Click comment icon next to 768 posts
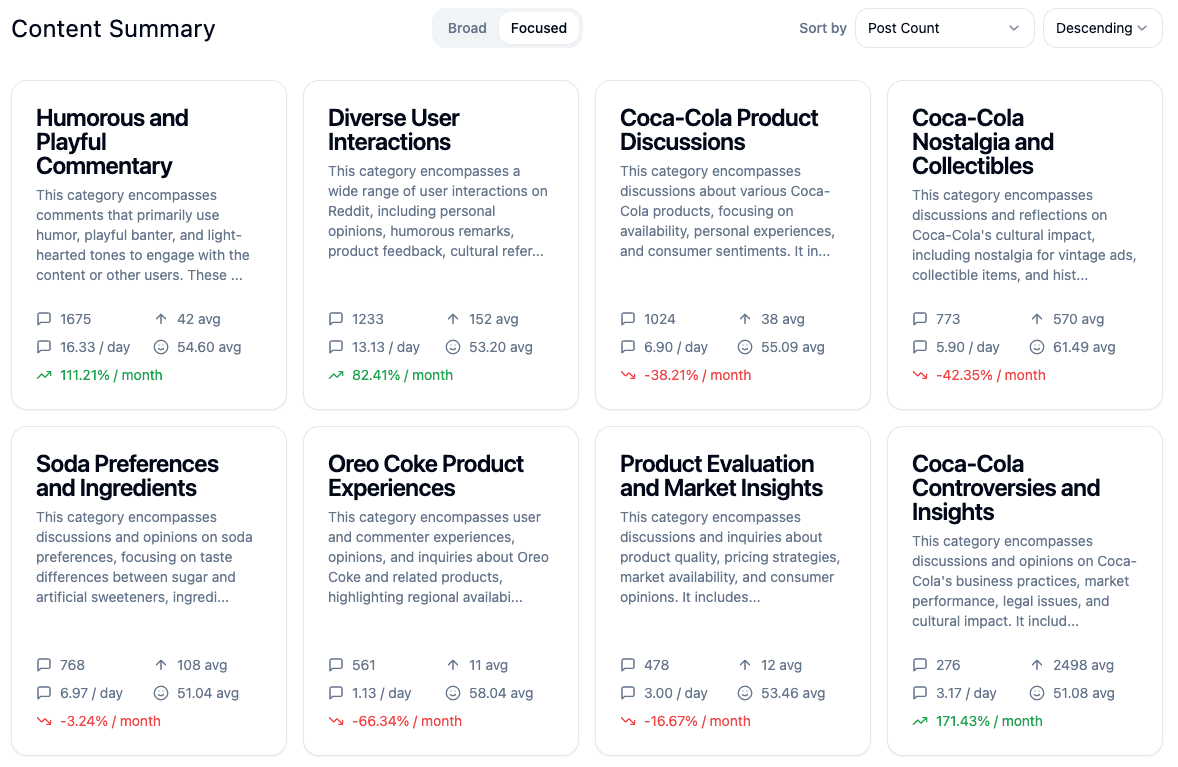 coord(44,665)
